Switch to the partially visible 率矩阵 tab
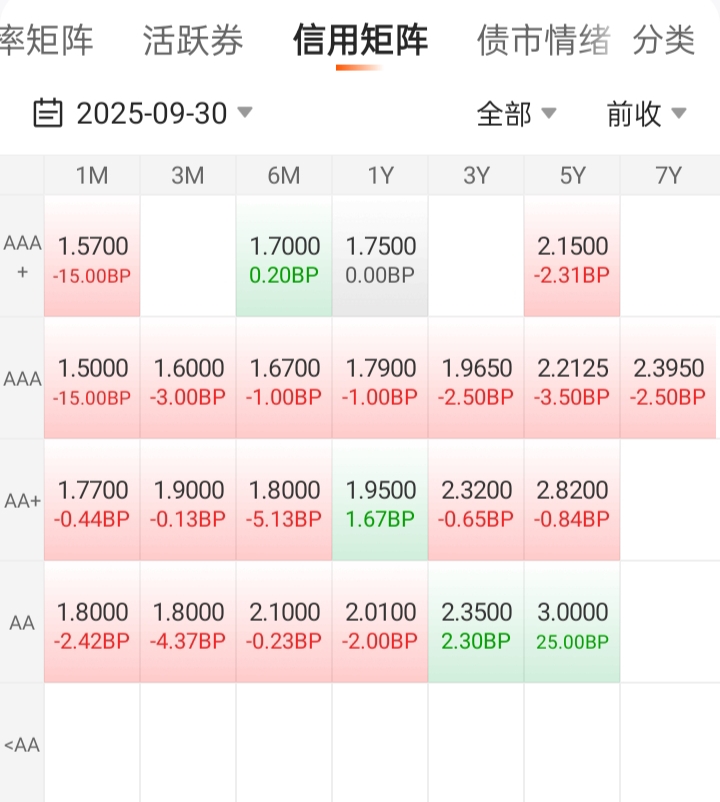Image resolution: width=720 pixels, height=802 pixels. click(46, 41)
